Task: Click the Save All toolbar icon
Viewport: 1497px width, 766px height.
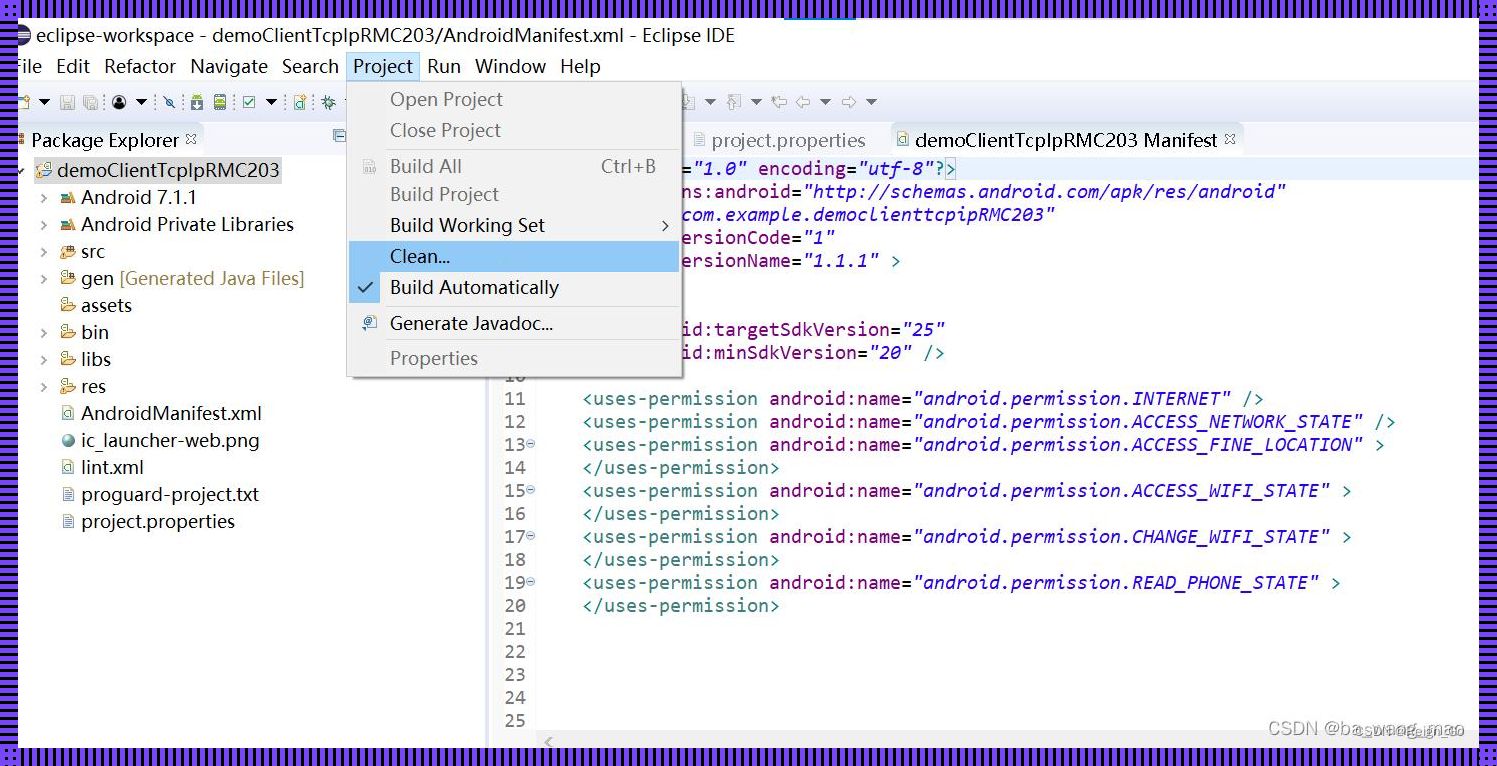Action: 90,102
